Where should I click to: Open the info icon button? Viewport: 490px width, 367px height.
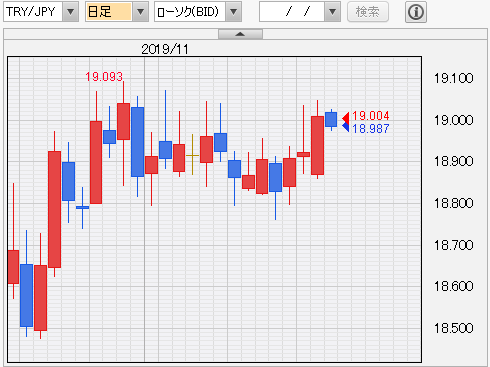coord(416,12)
